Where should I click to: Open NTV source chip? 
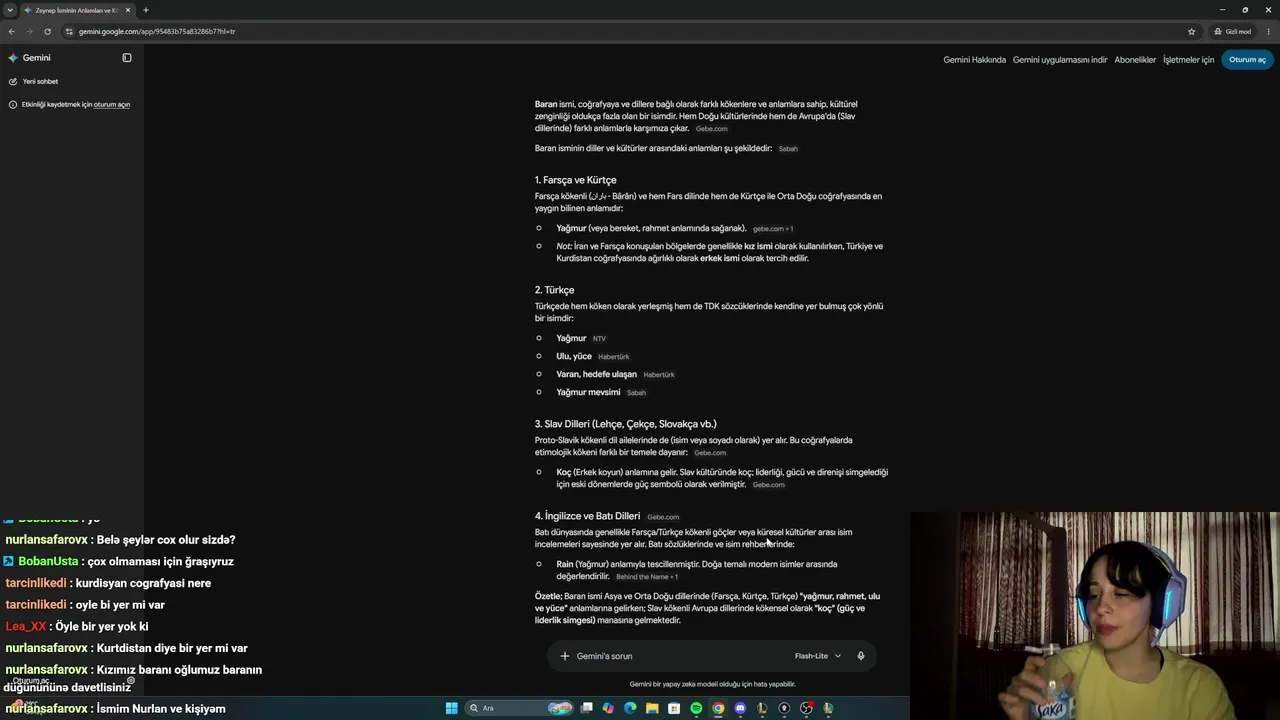(599, 339)
